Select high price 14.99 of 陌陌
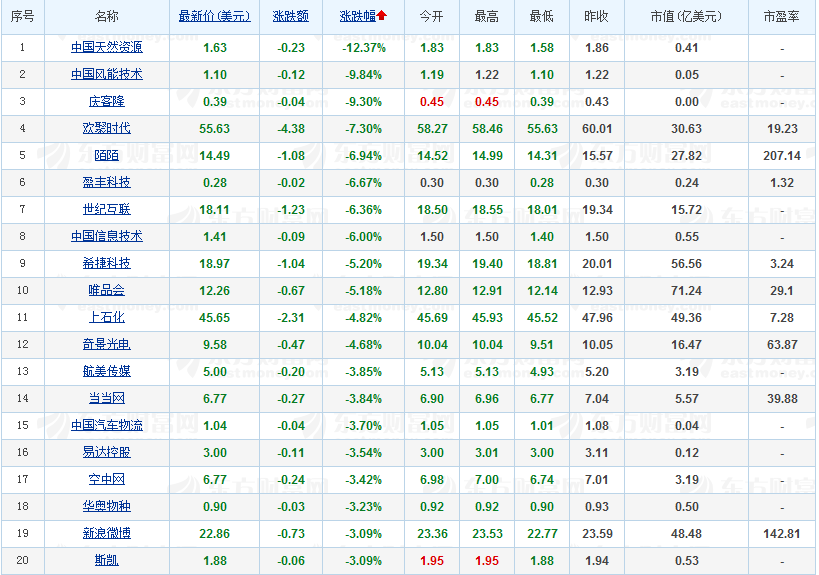The width and height of the screenshot is (819, 575). point(487,156)
